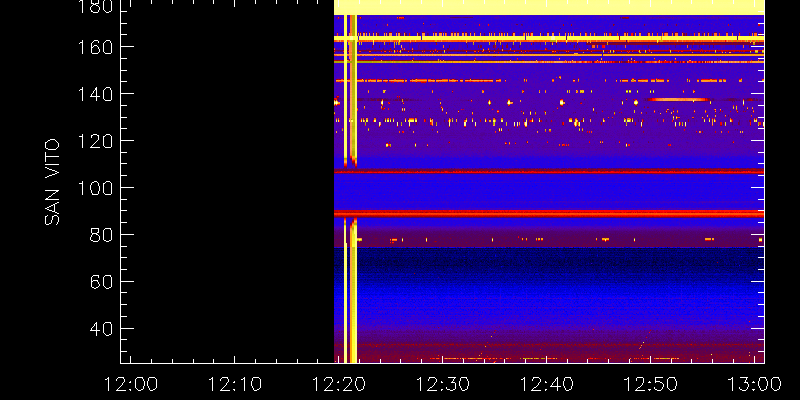Click the 80 frequency axis label

[101, 235]
